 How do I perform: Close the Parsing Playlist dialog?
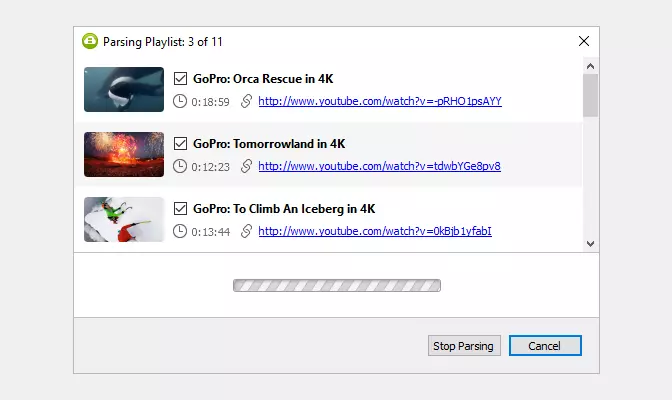(x=584, y=41)
